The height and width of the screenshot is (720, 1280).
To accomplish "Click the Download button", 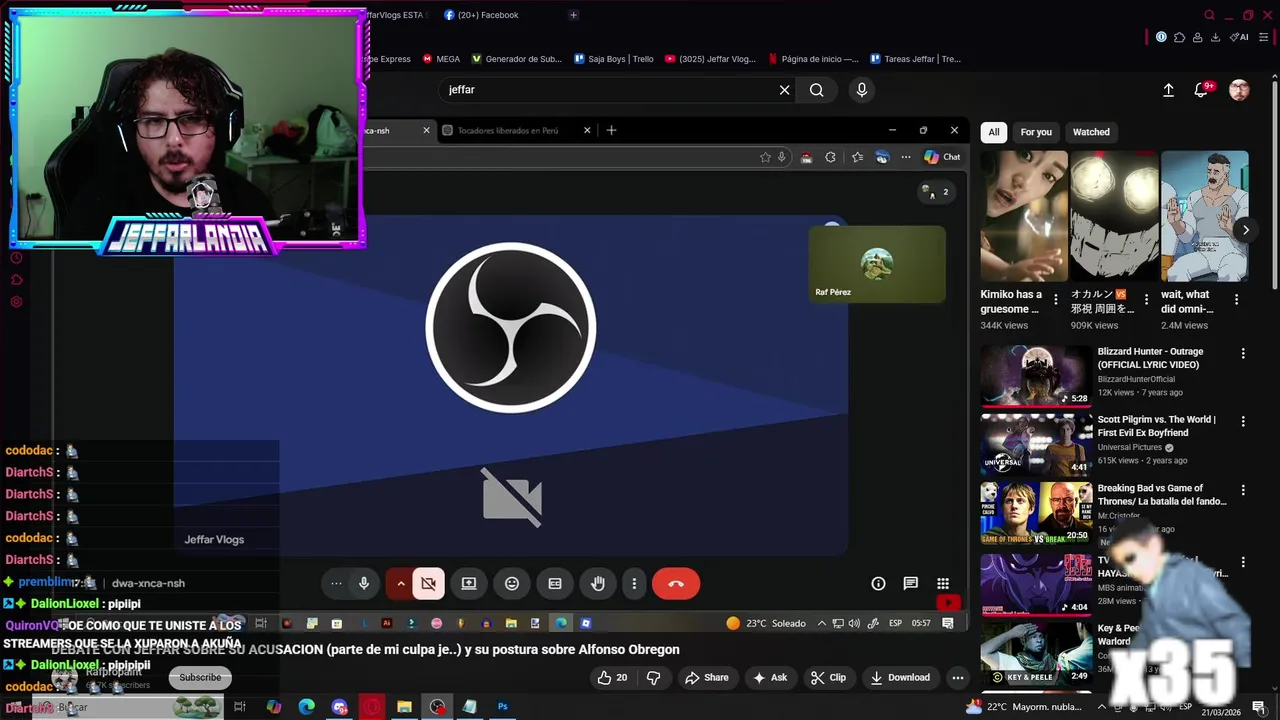I will (x=899, y=677).
